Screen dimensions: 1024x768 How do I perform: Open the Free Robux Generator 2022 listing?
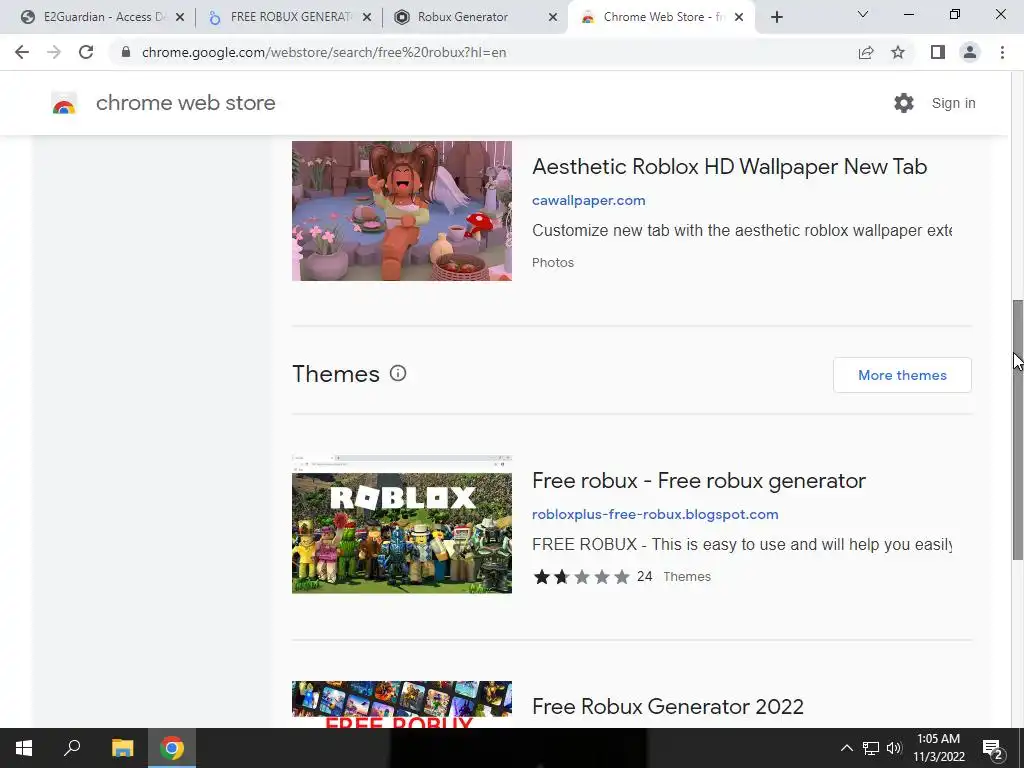point(667,707)
